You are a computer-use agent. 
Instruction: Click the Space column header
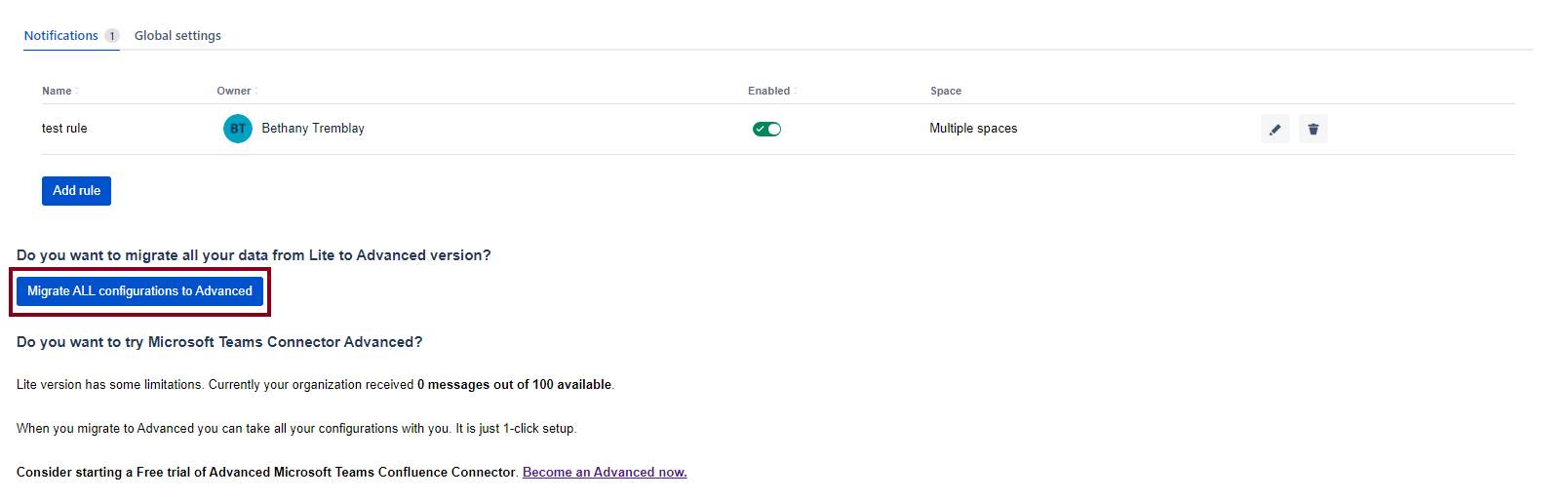tap(945, 91)
